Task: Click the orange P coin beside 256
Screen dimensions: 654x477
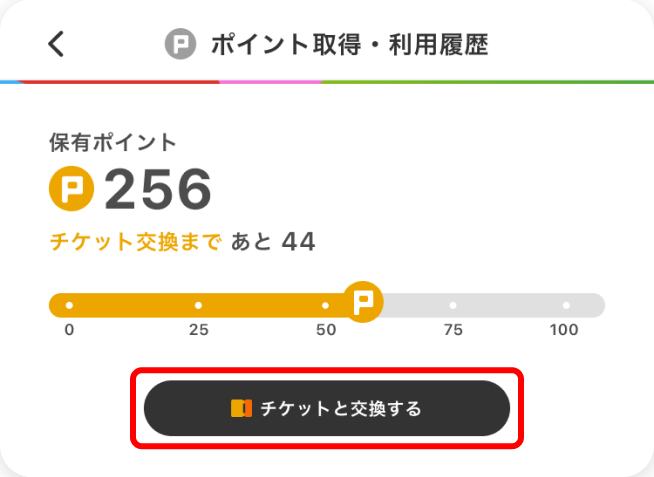Action: coord(71,188)
